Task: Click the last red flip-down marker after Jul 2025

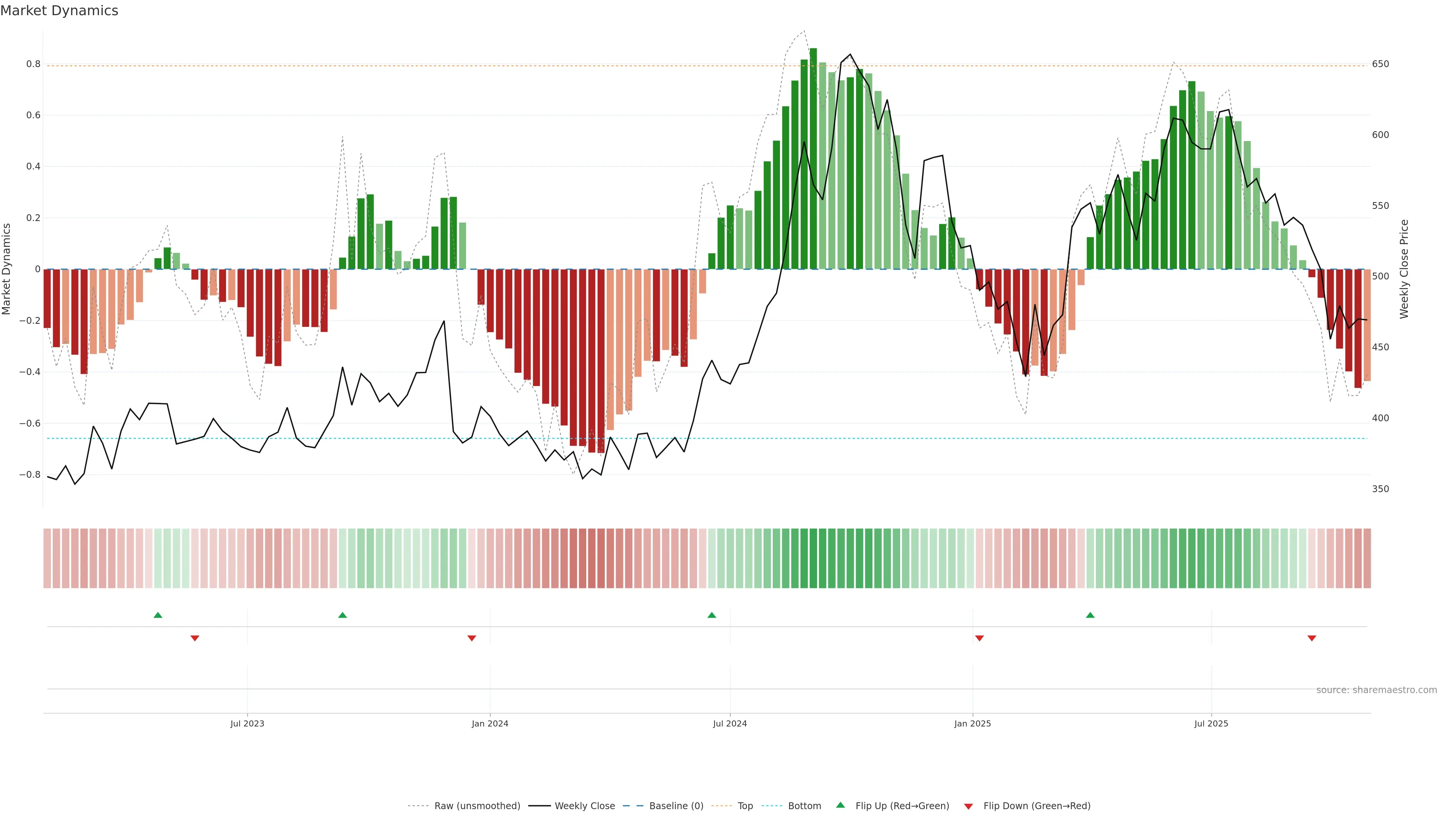Action: pyautogui.click(x=1312, y=638)
